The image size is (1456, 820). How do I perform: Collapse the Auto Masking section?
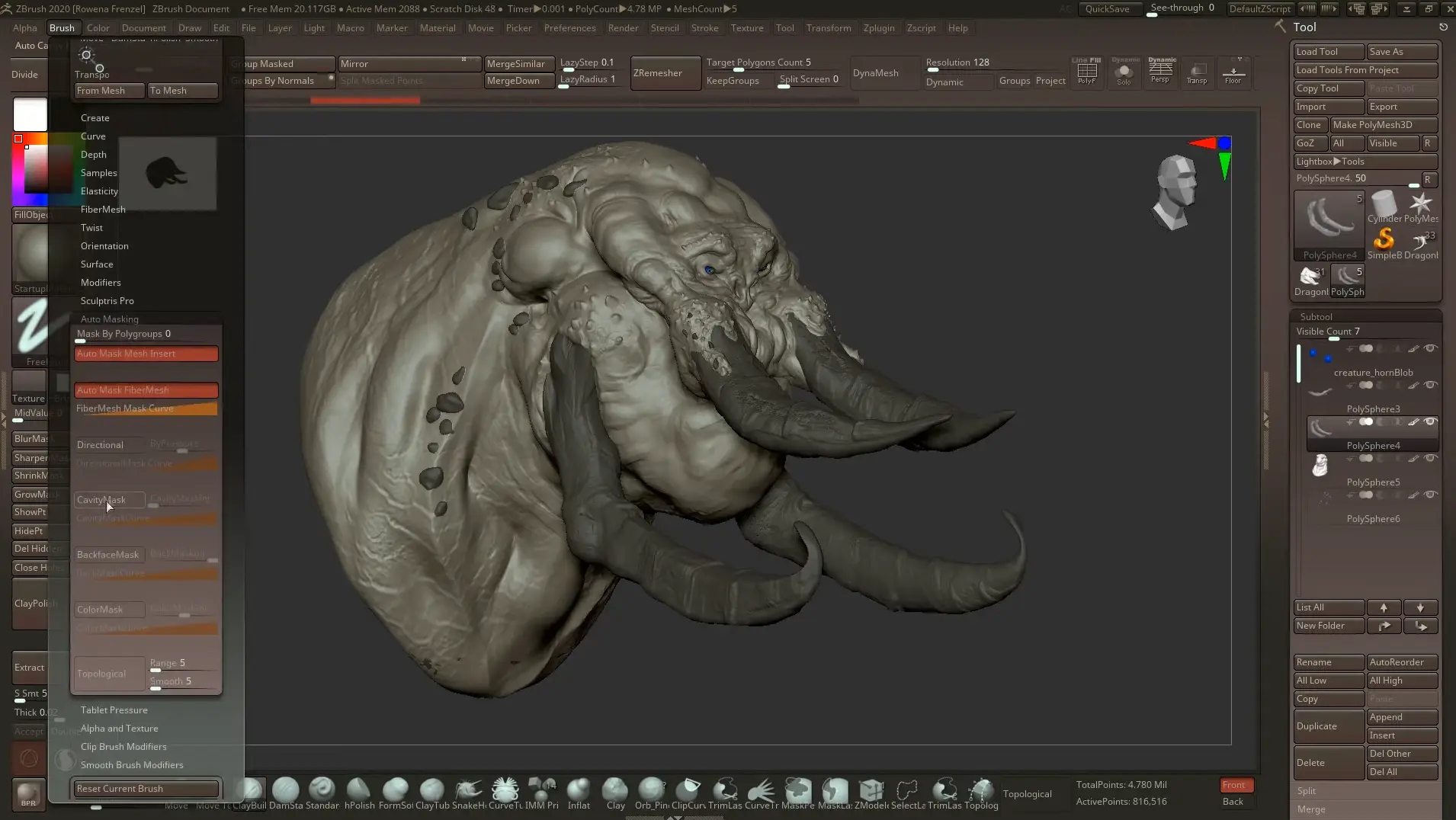click(110, 319)
